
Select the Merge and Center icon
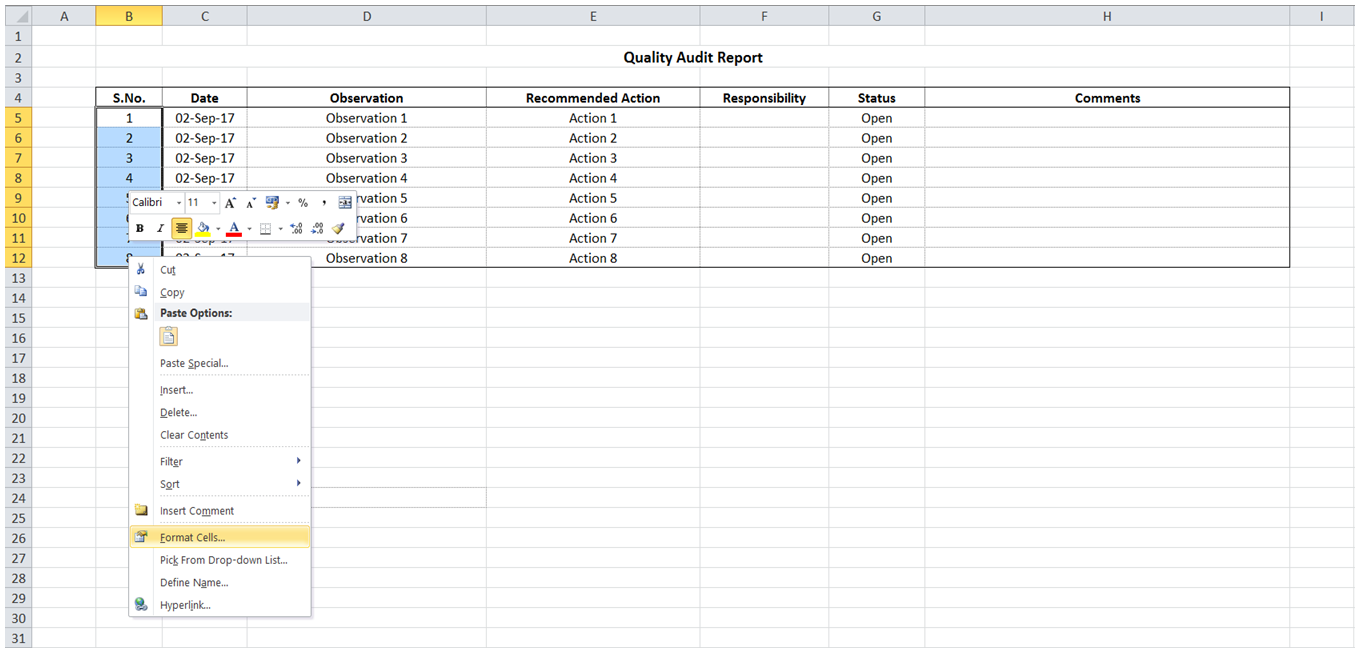[345, 202]
